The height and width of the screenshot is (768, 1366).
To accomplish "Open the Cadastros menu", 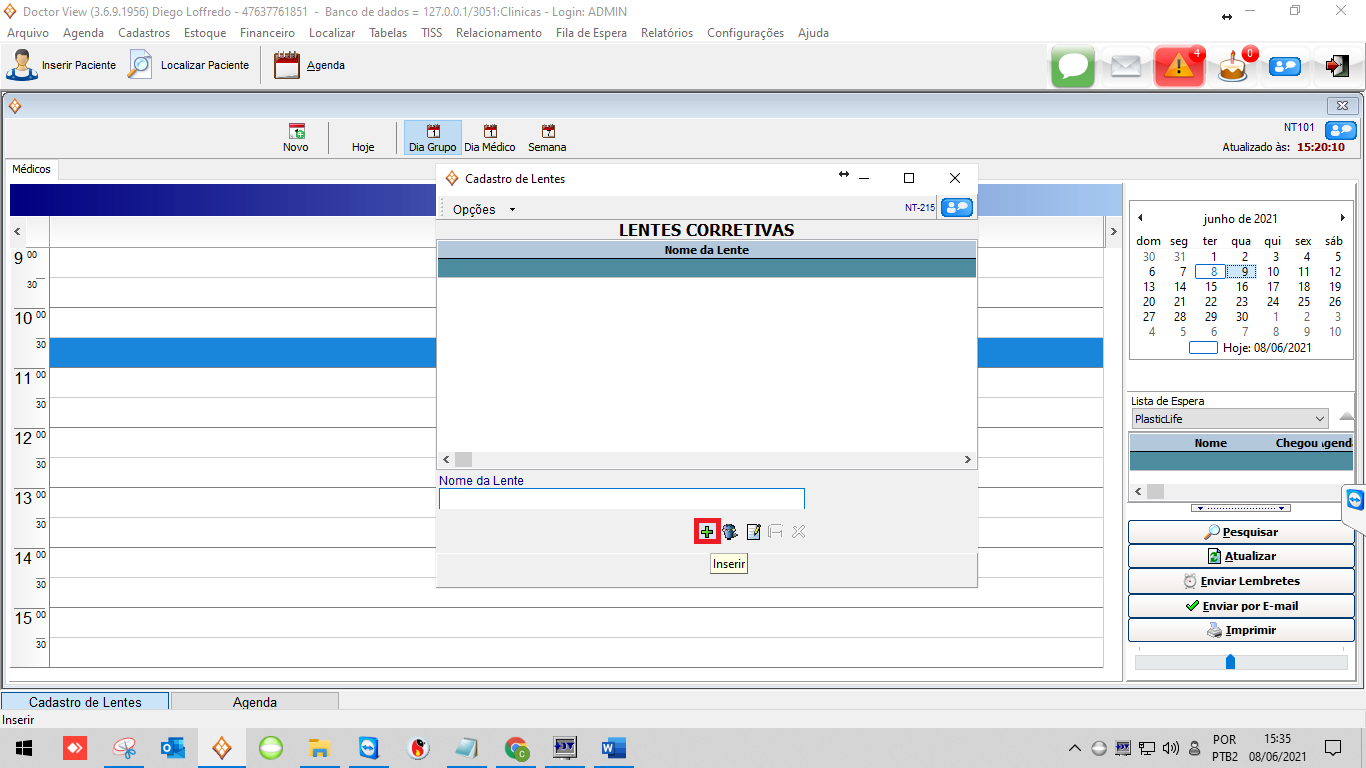I will (144, 33).
